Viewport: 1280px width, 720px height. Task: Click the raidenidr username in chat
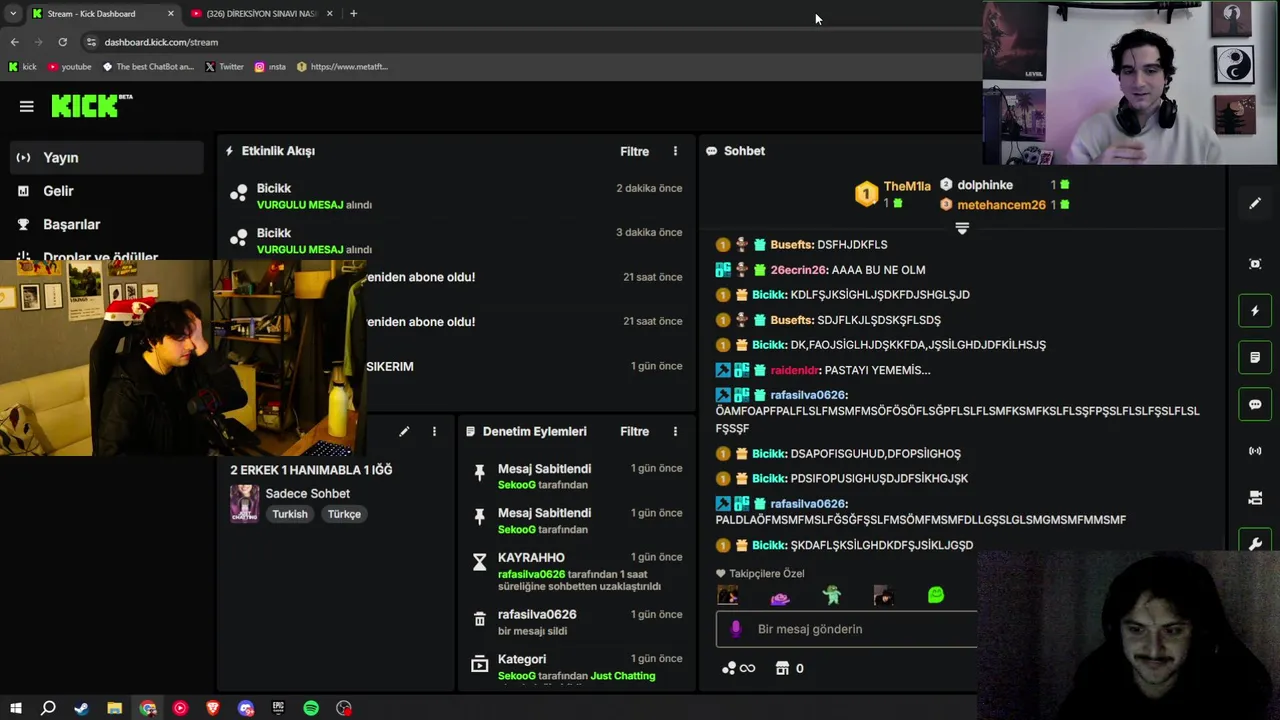pos(794,370)
